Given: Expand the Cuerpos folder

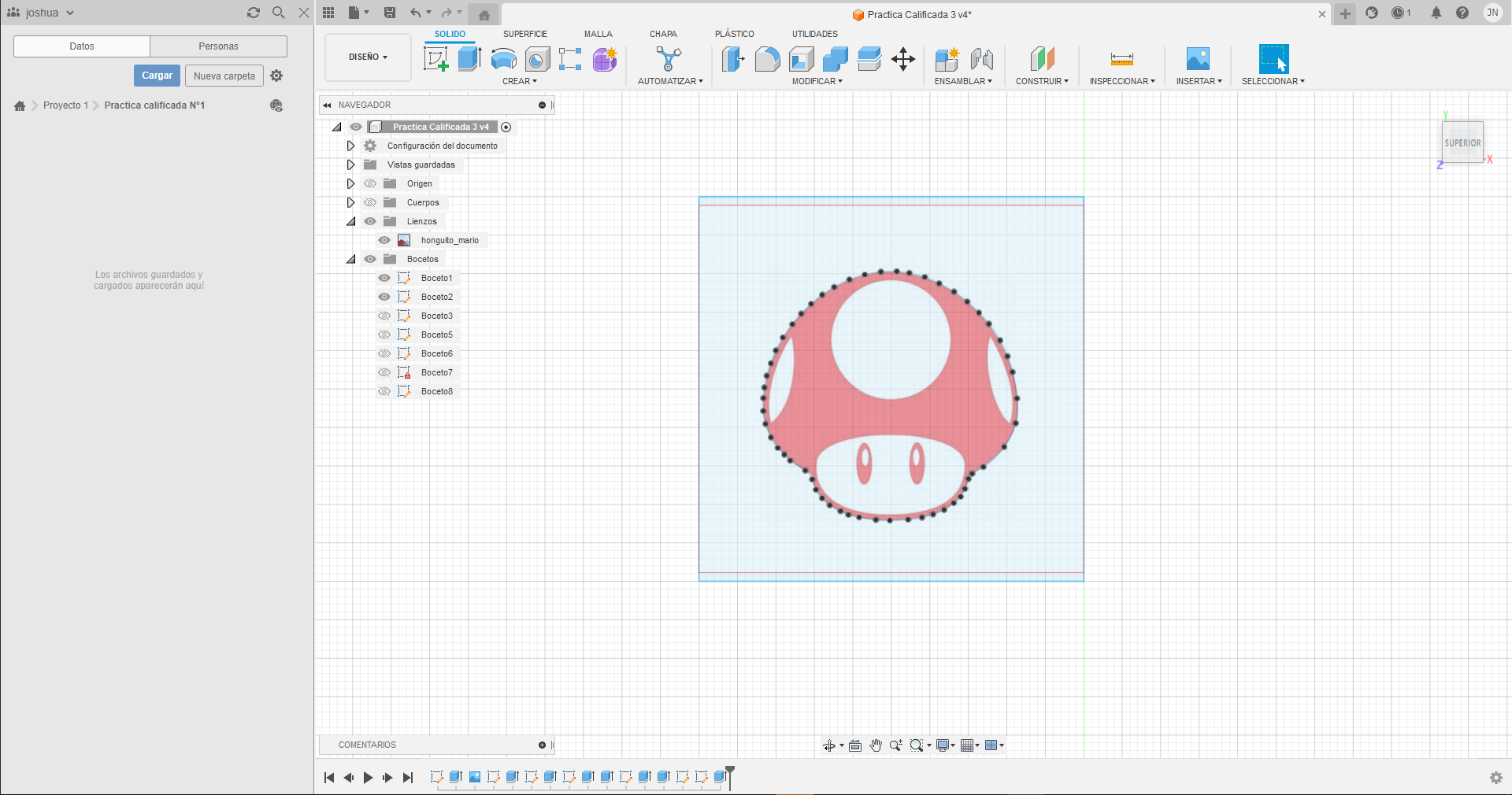Looking at the screenshot, I should click(x=350, y=202).
